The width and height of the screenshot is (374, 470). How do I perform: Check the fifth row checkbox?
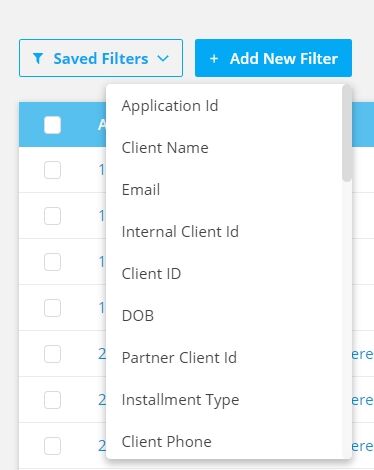click(x=52, y=354)
